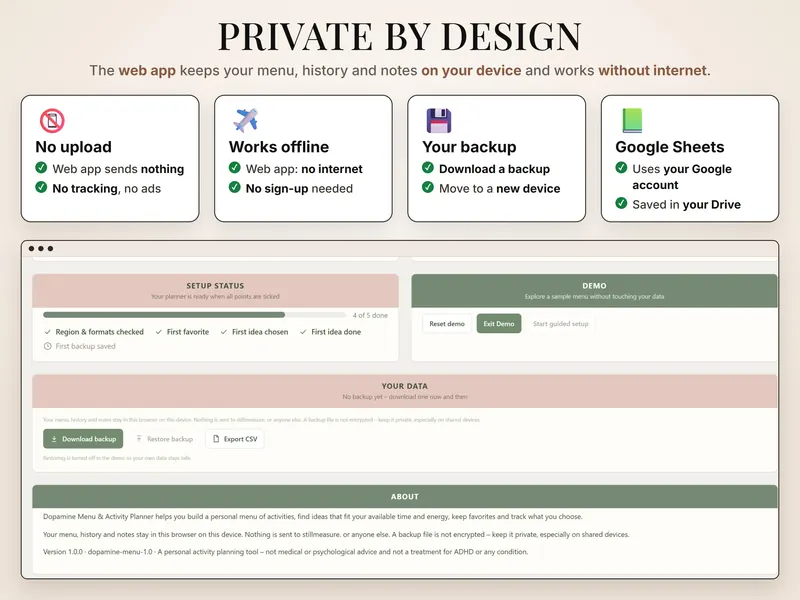Click the clock icon next to First backup saved
The height and width of the screenshot is (600, 800).
(x=47, y=346)
